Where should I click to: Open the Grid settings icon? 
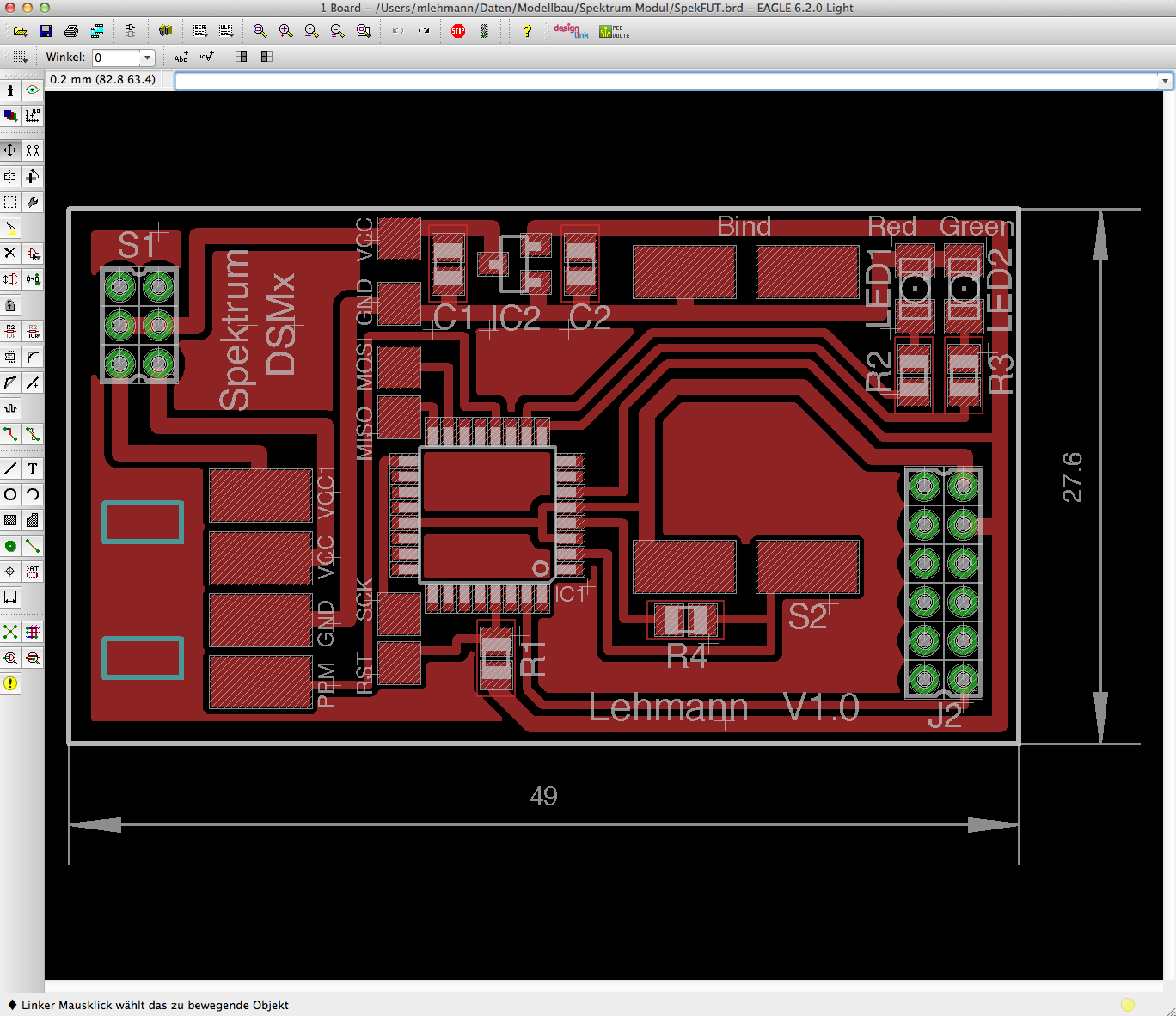20,57
